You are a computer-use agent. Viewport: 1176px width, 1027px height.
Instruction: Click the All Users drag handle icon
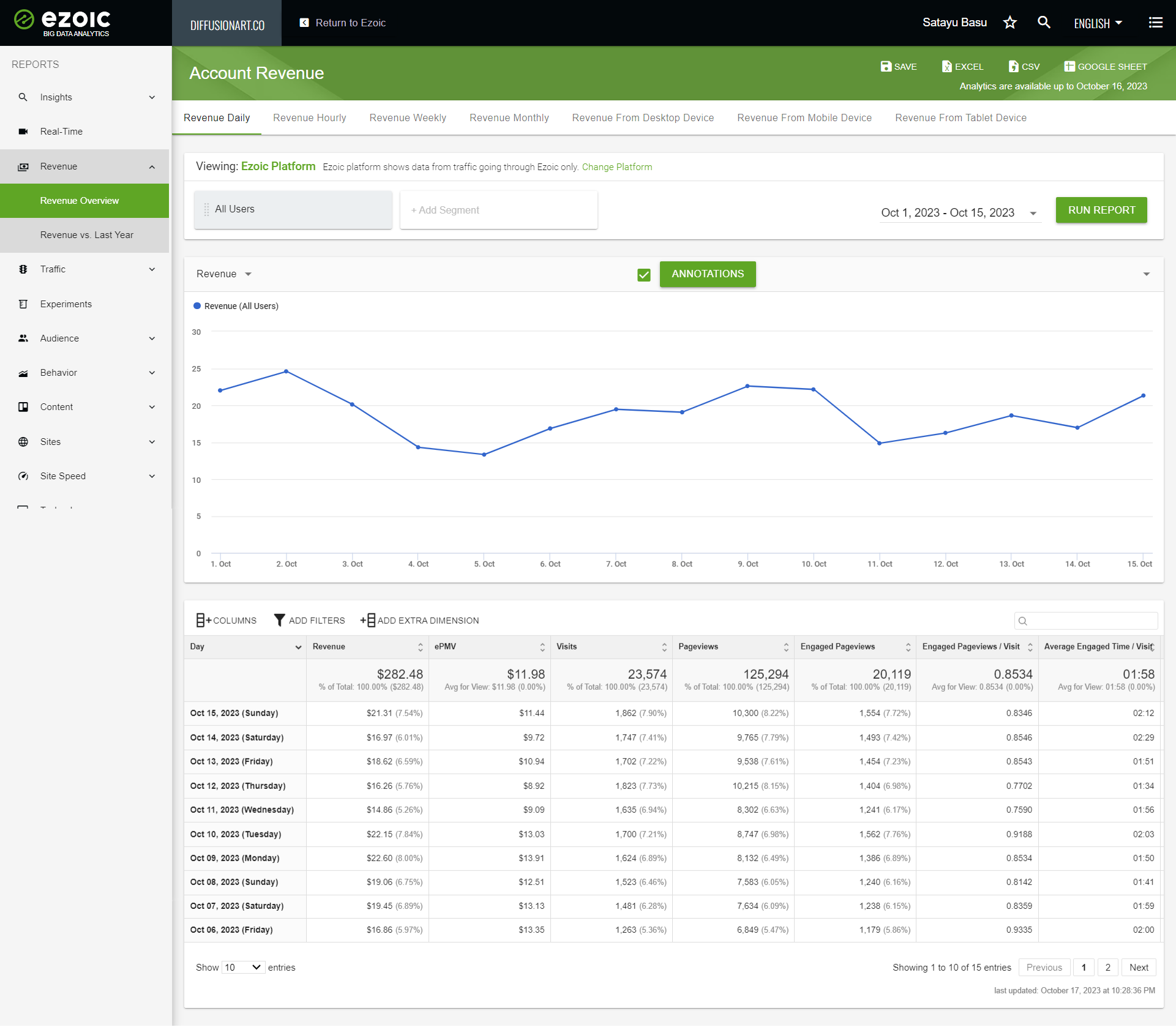click(206, 209)
